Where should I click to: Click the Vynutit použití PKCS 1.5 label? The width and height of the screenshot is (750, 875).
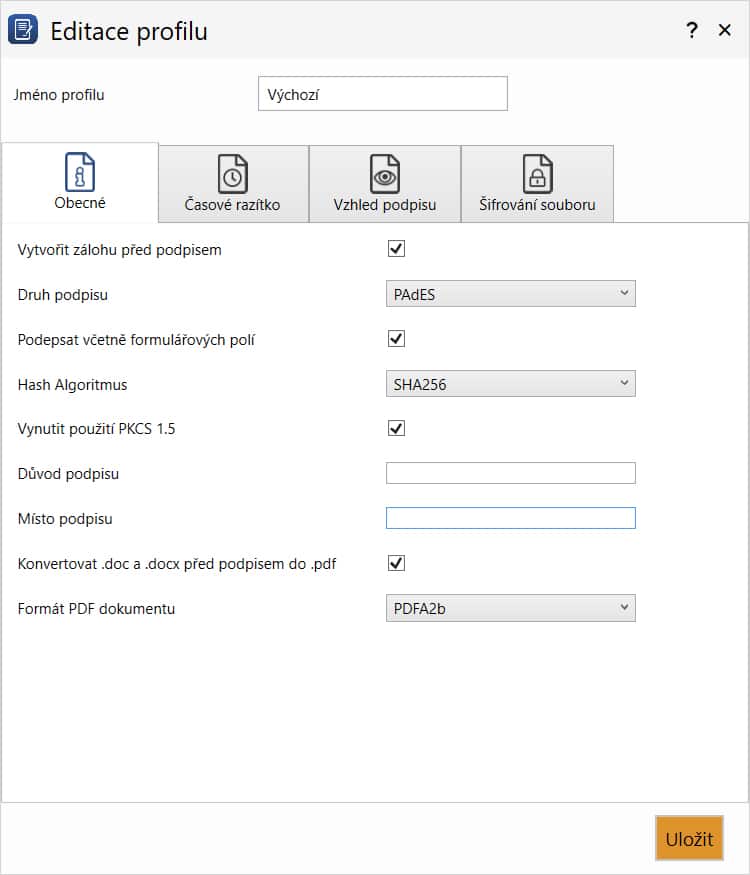coord(96,429)
